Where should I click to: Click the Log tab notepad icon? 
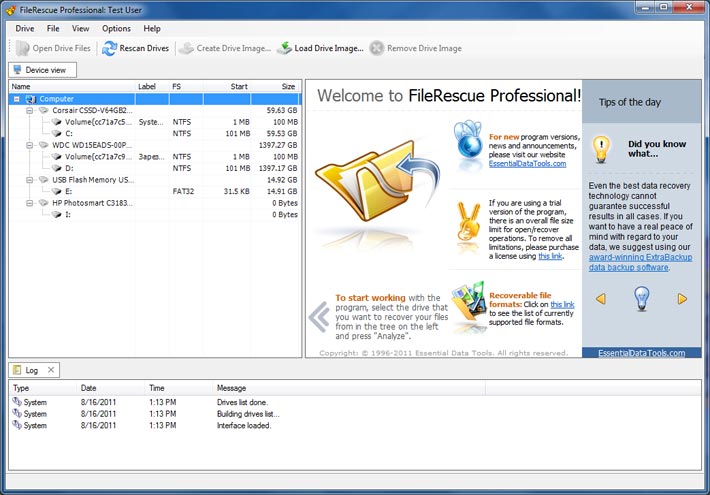pyautogui.click(x=17, y=370)
